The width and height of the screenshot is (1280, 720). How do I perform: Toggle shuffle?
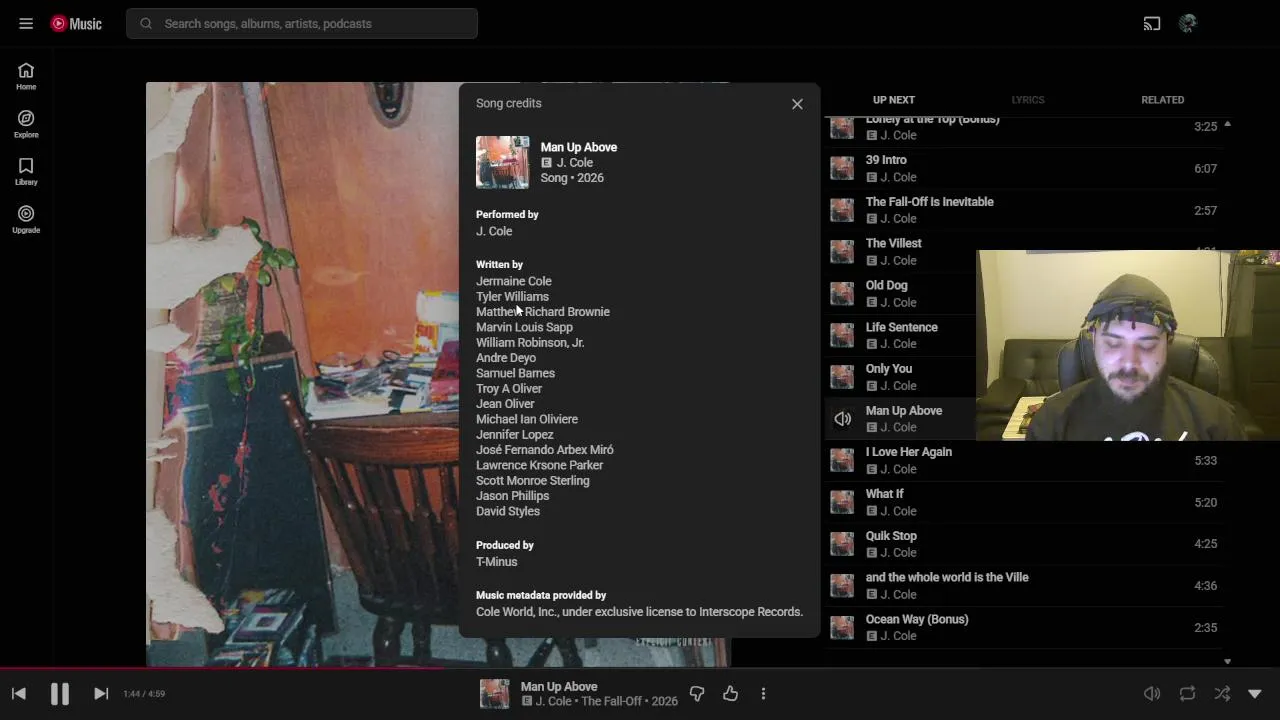coord(1222,693)
